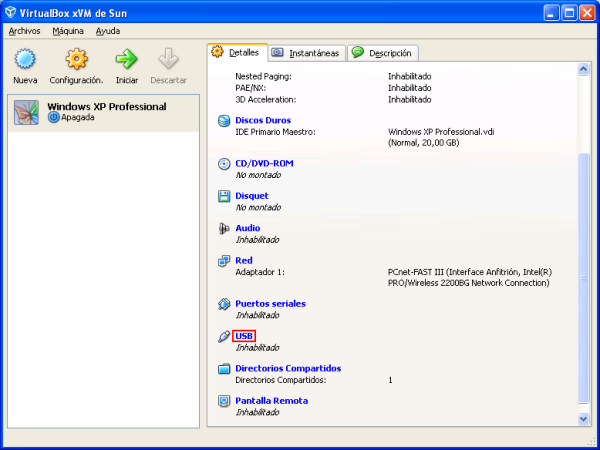Open the Archivos menu
Screen dimensions: 600x450
(24, 31)
